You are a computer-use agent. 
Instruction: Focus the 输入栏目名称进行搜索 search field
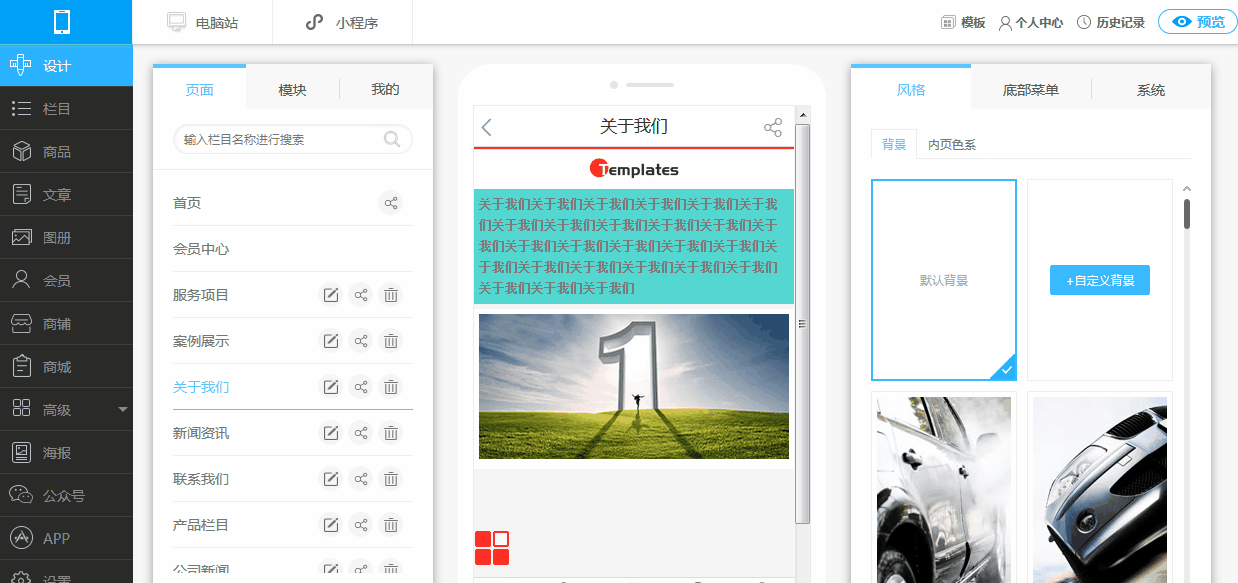(292, 139)
